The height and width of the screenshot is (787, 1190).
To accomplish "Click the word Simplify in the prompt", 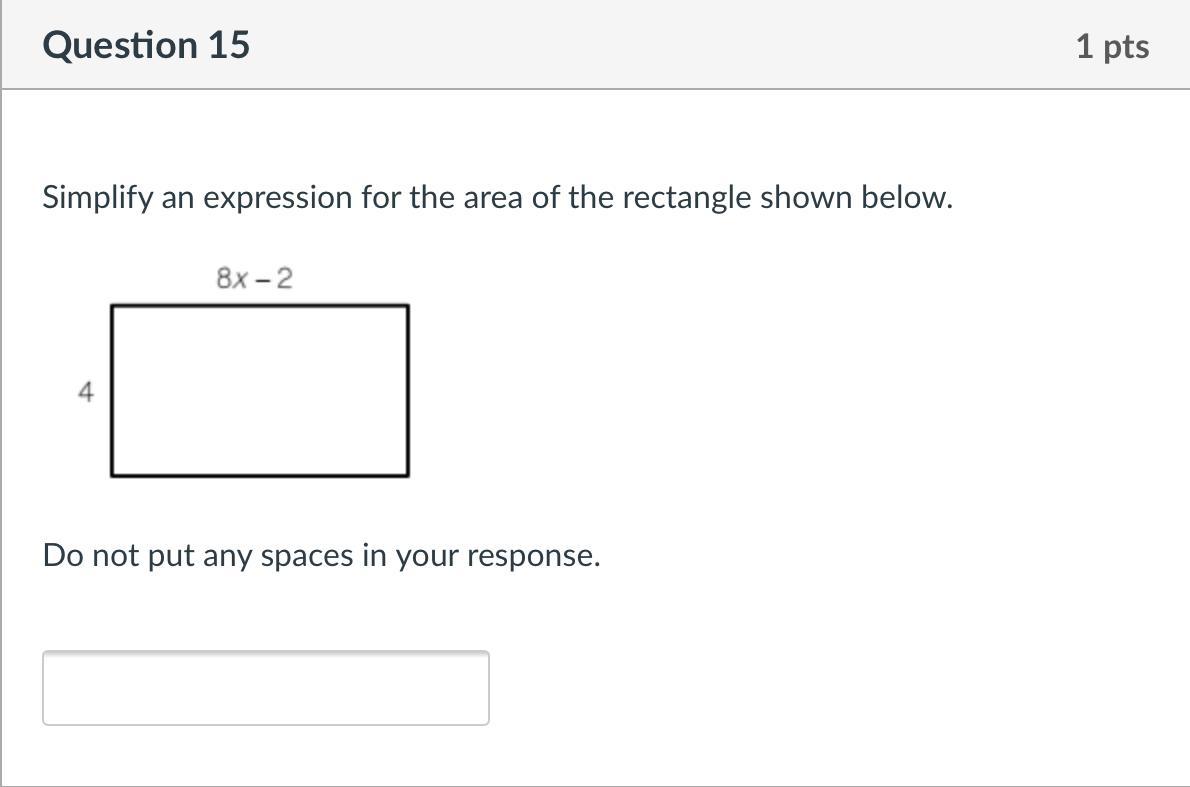I will pyautogui.click(x=97, y=198).
